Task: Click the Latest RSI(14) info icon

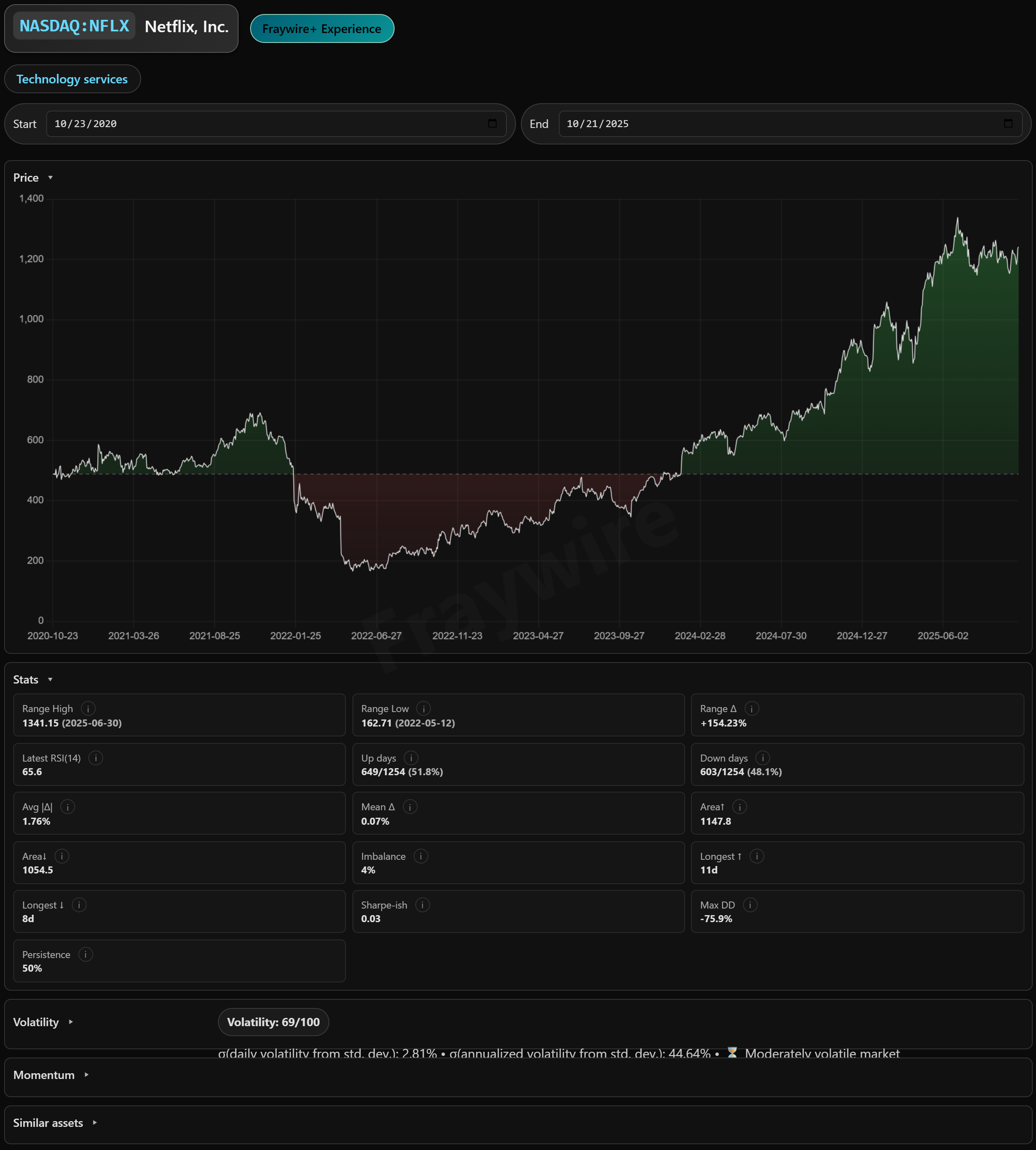Action: 96,758
